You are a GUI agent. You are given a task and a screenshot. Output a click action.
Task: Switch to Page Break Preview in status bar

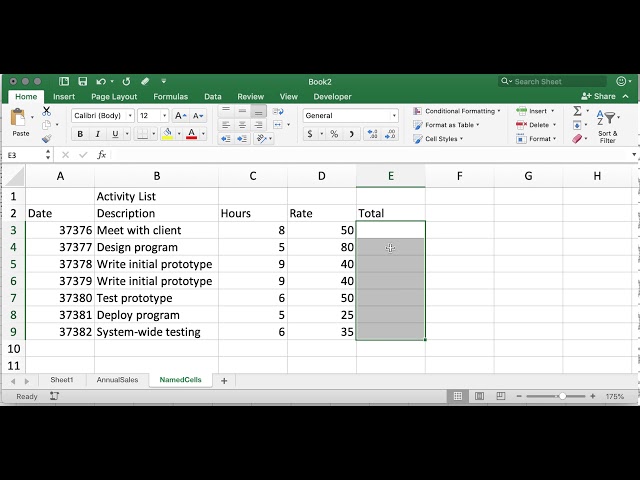(501, 396)
